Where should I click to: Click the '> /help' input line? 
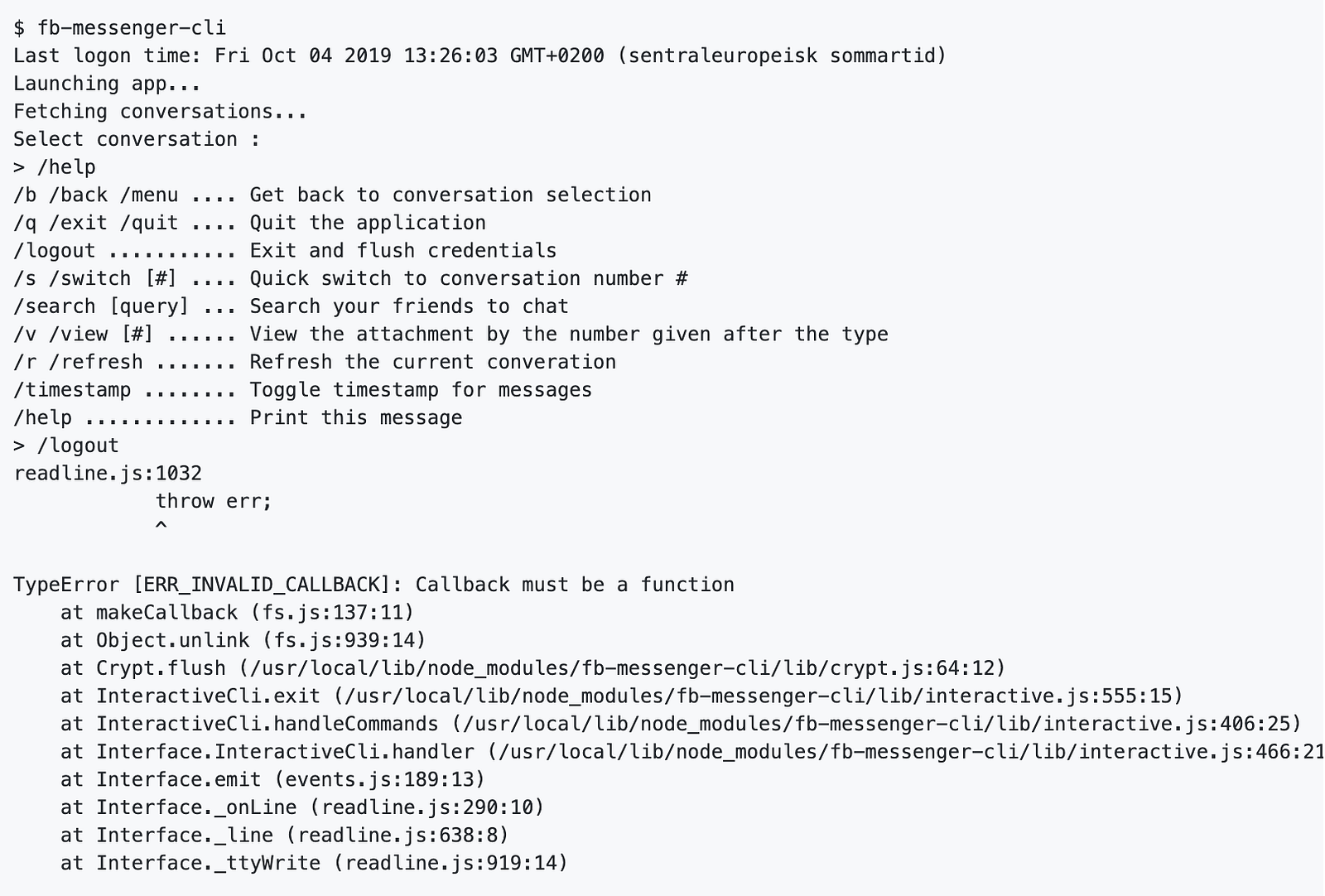(55, 167)
